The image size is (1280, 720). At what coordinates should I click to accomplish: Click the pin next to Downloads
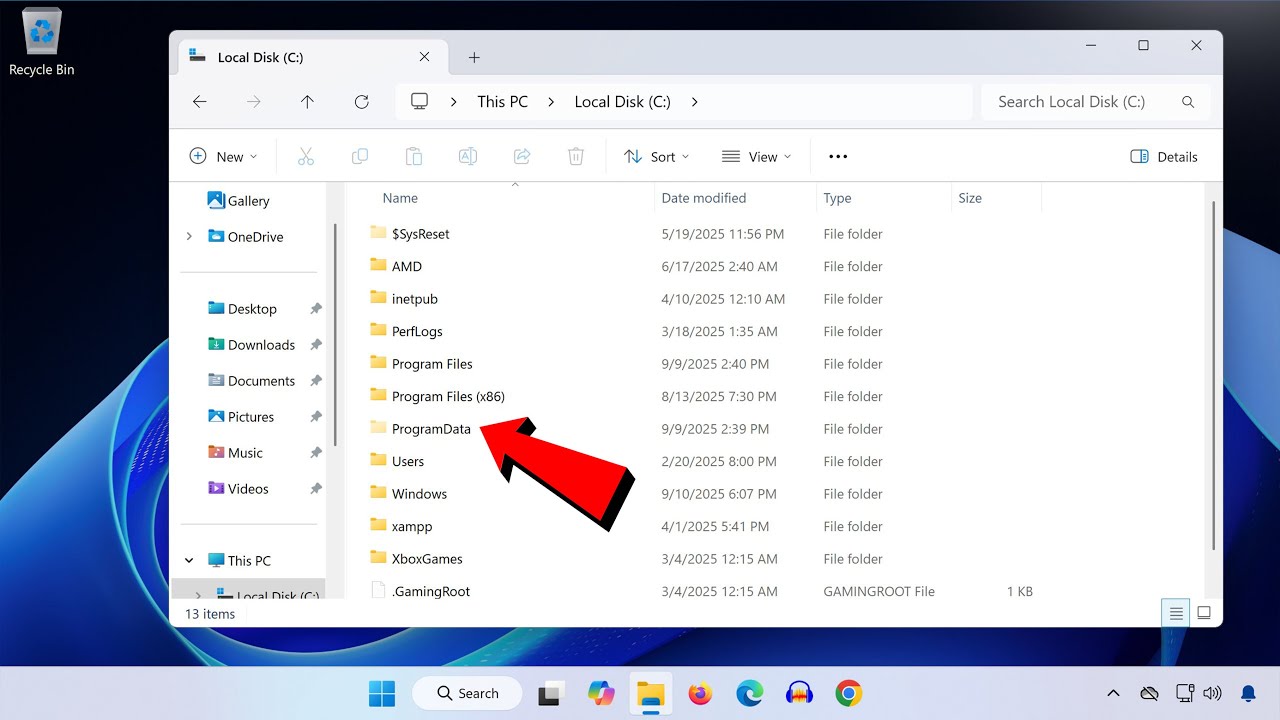point(316,345)
